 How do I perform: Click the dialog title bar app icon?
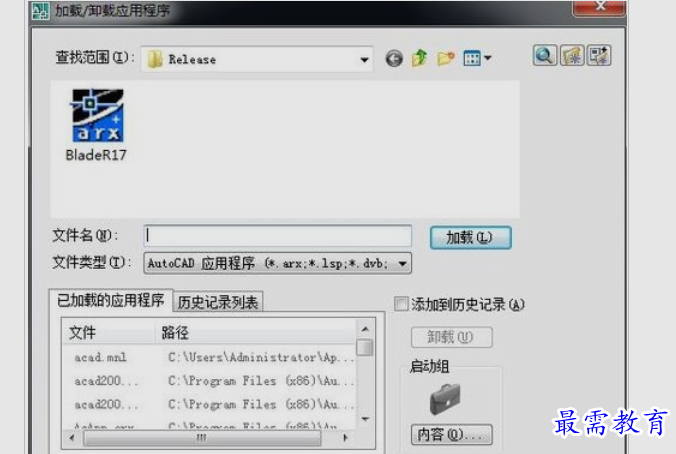click(x=41, y=11)
